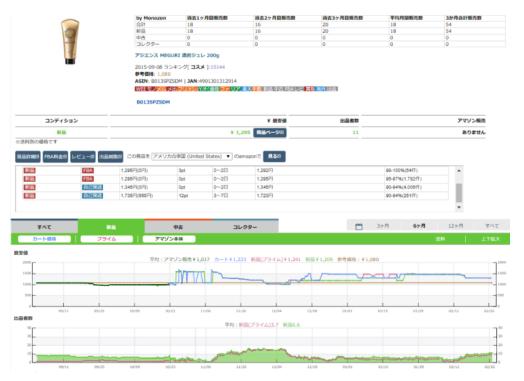Click the colored marketplace tag strip under ASIN
The image size is (524, 381).
pyautogui.click(x=236, y=89)
